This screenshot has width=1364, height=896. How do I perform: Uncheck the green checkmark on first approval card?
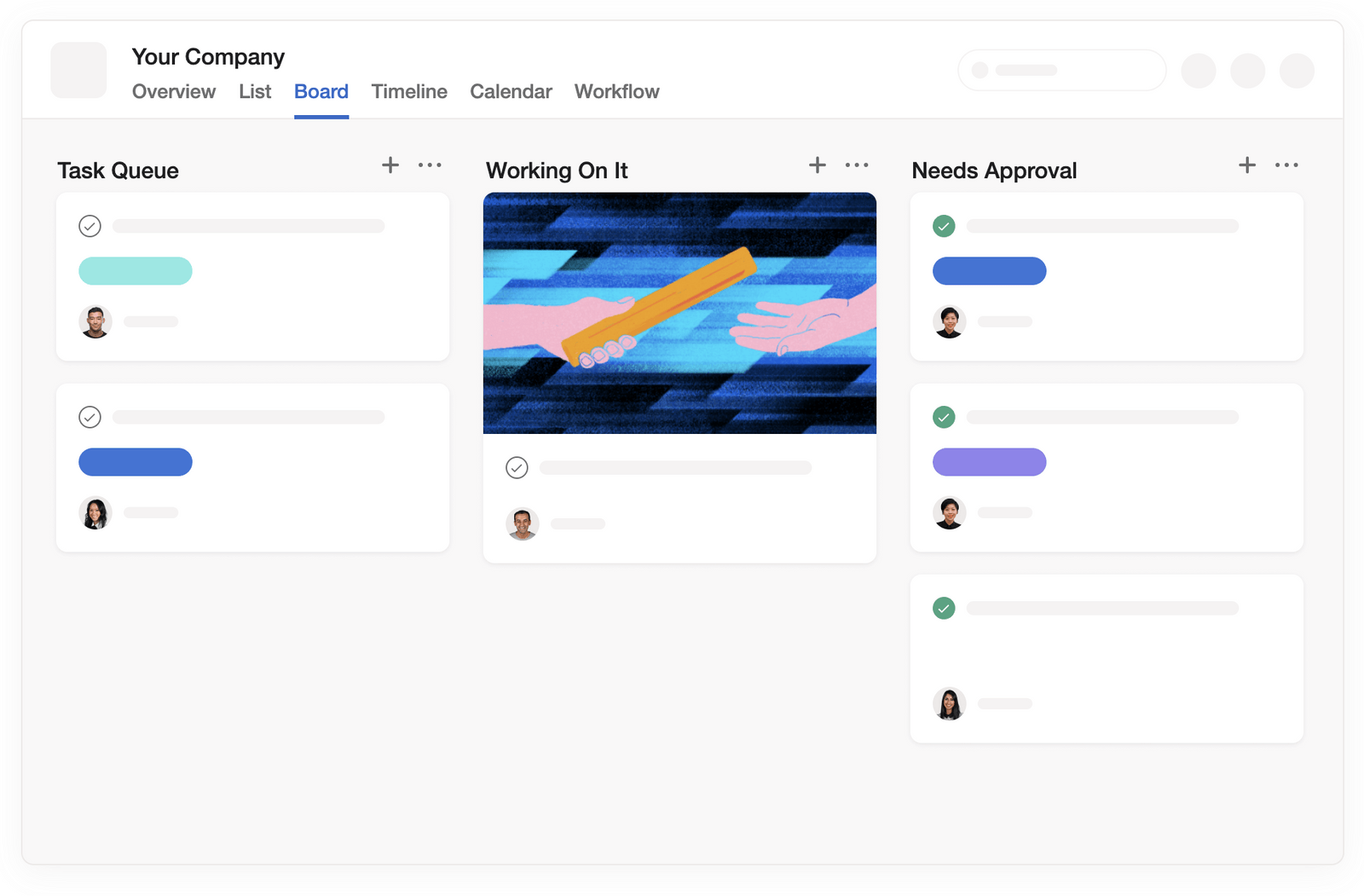(x=944, y=226)
